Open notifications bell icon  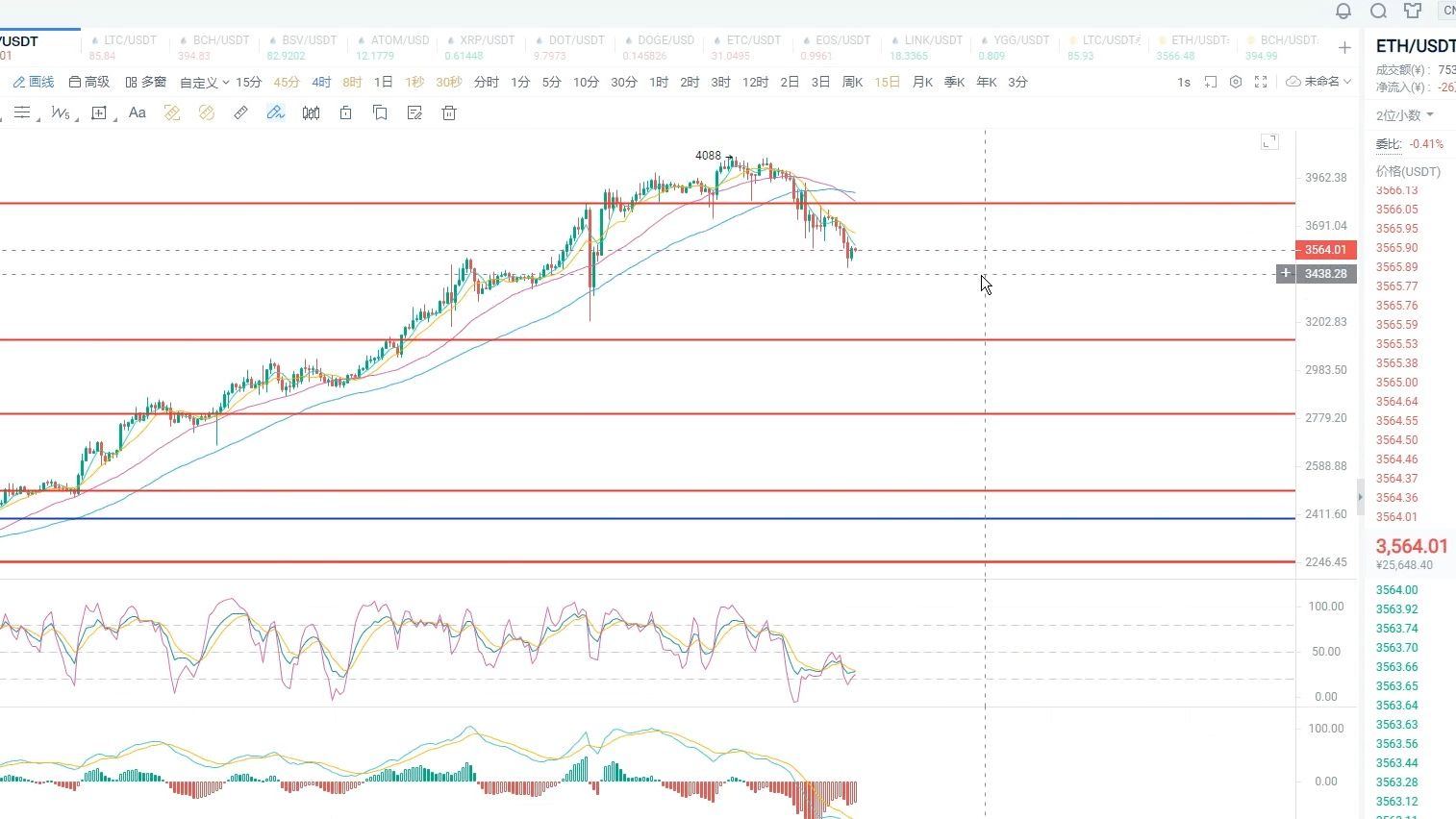1343,12
